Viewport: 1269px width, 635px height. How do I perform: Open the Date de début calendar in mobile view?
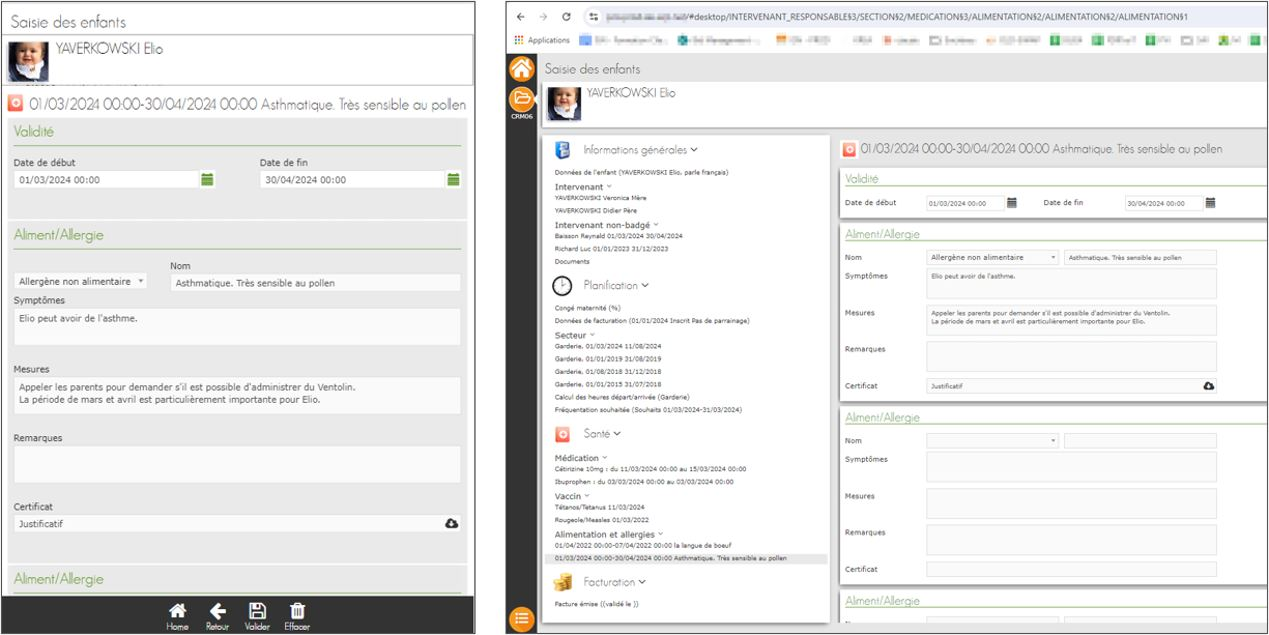click(208, 180)
